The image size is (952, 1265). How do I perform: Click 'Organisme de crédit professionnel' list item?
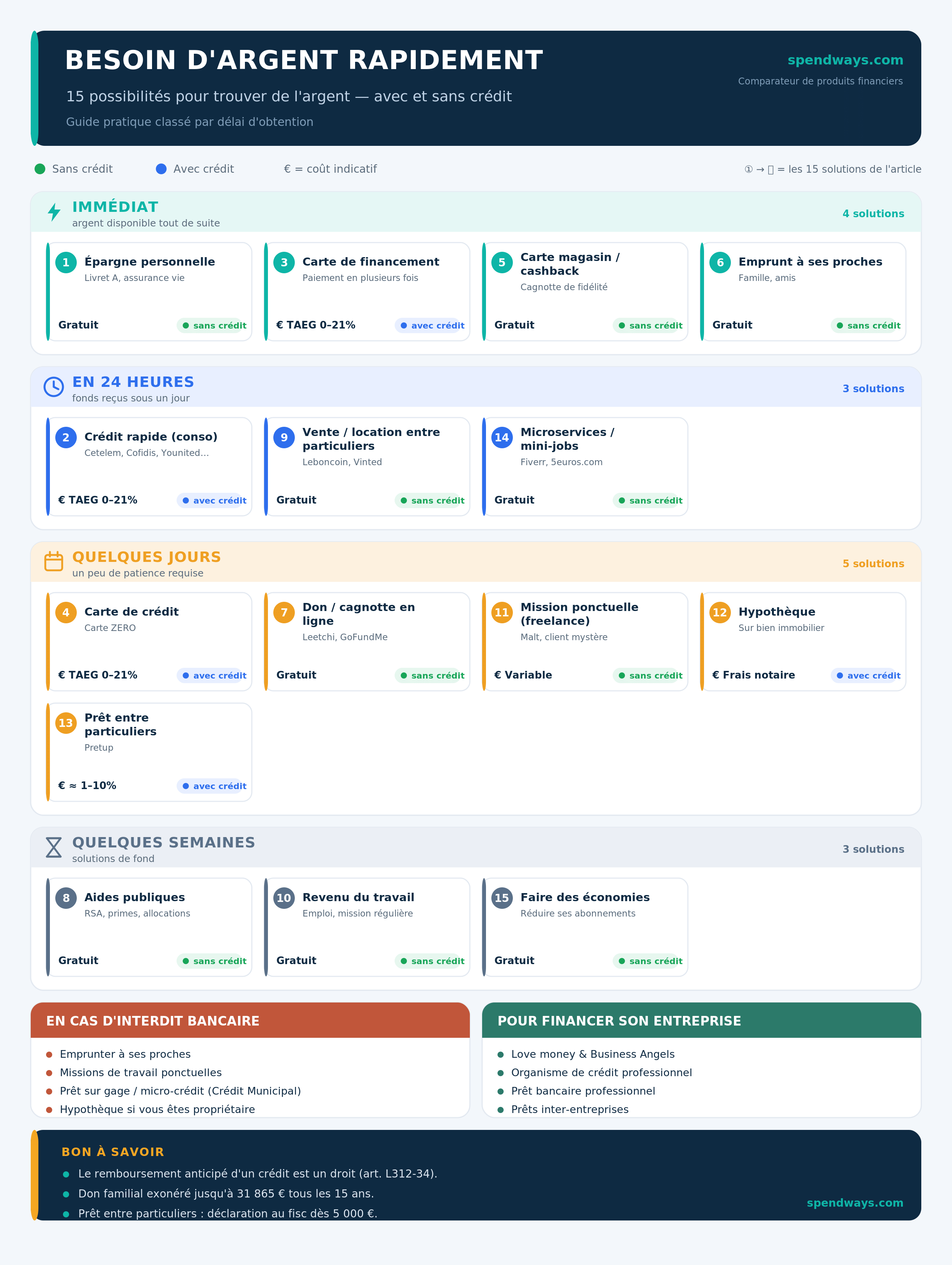[601, 1073]
